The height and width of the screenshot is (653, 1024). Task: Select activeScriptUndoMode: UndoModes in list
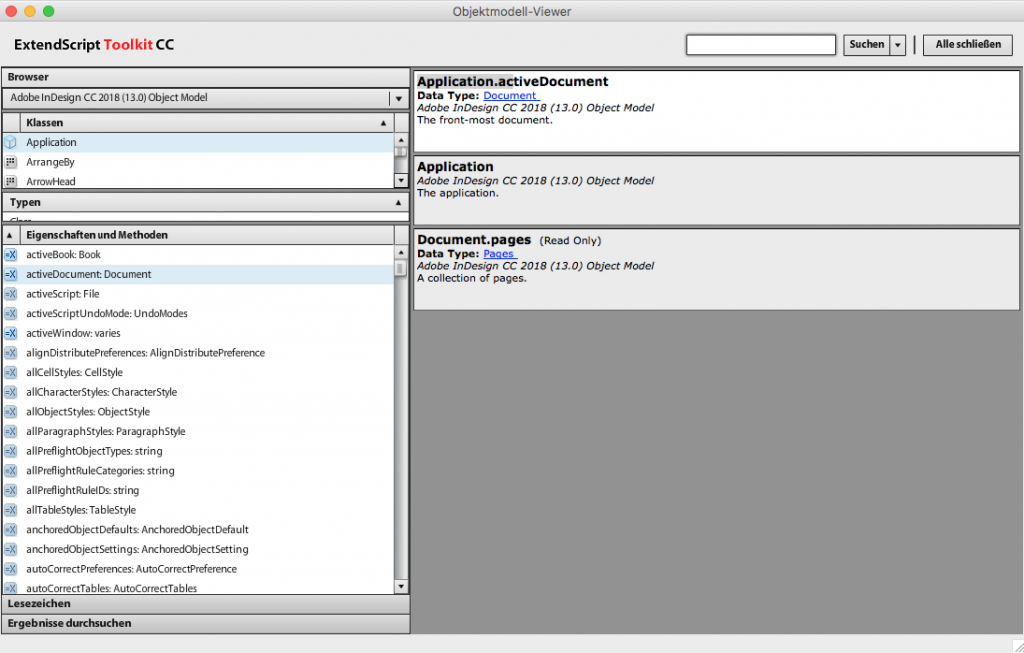pyautogui.click(x=107, y=314)
